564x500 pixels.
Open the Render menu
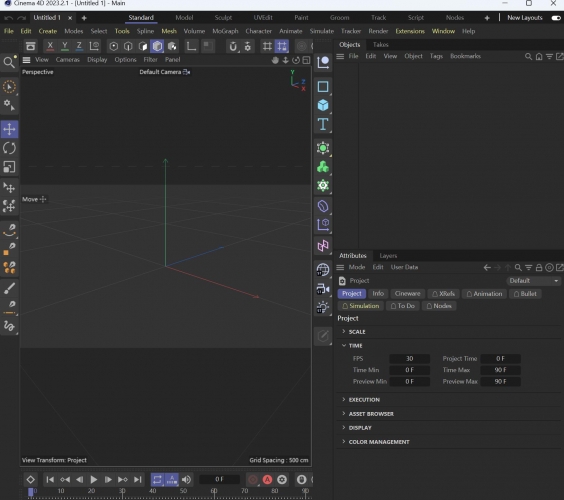click(x=378, y=31)
